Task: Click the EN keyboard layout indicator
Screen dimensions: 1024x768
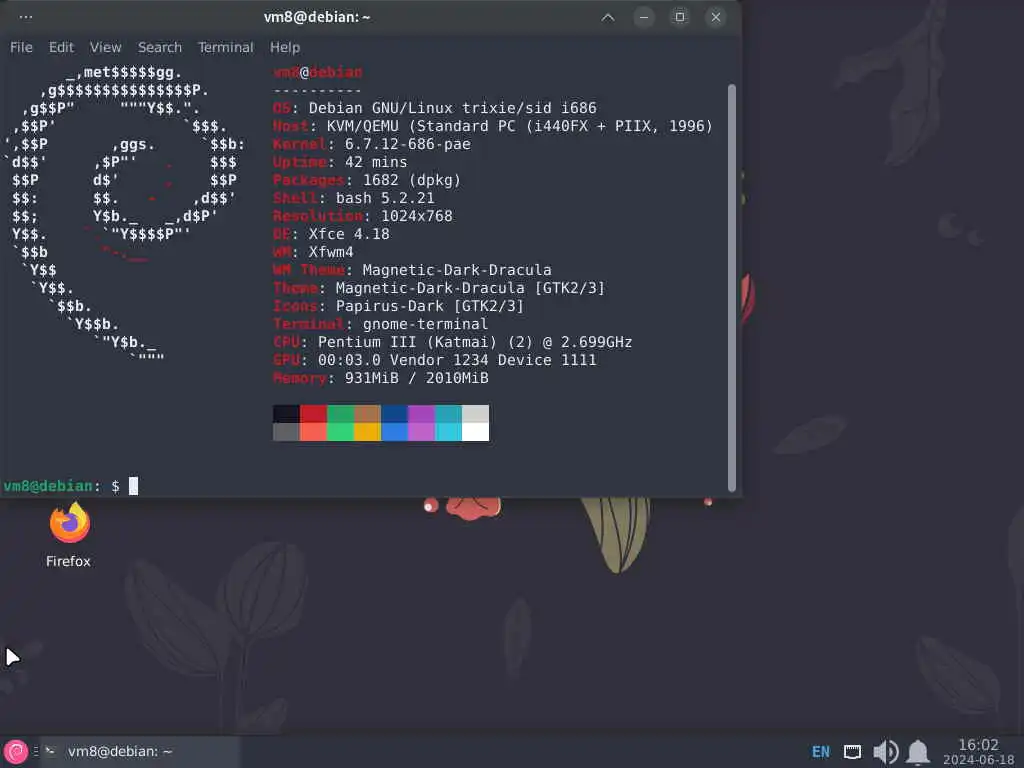Action: (820, 752)
